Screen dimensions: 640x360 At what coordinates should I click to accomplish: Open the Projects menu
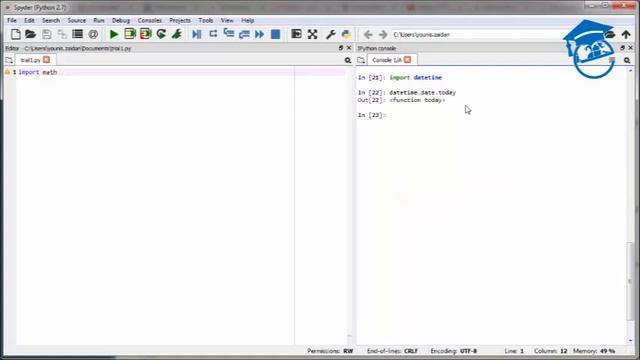tap(180, 20)
